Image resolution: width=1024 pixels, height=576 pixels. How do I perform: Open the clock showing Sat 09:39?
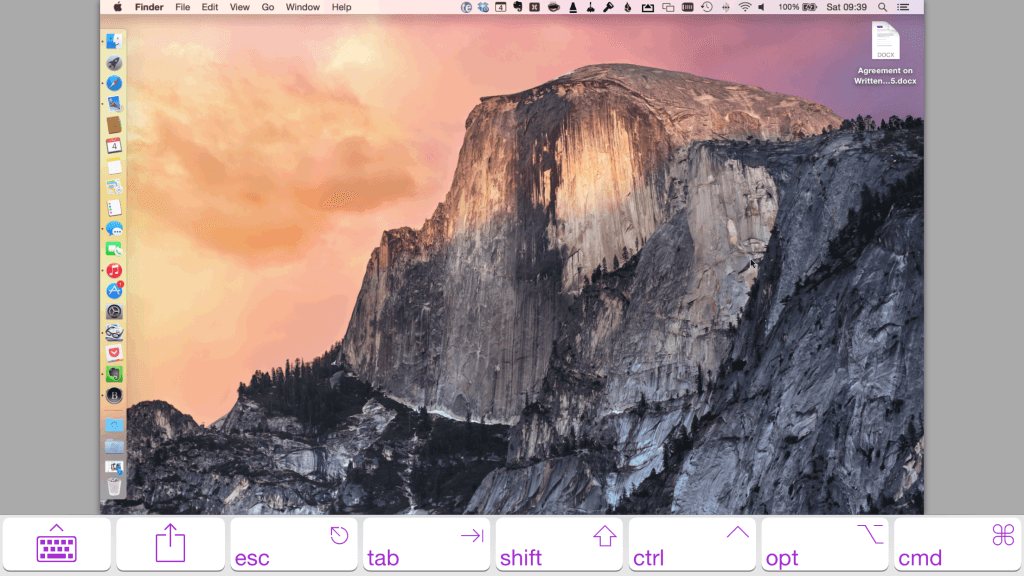[x=845, y=7]
